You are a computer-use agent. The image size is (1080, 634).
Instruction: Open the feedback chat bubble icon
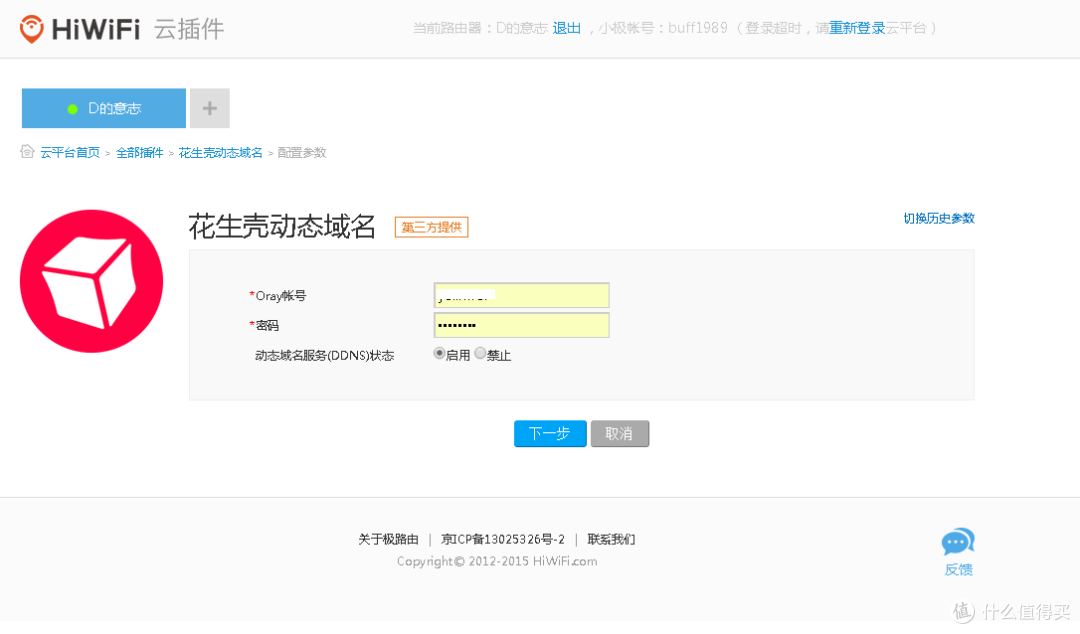coord(958,542)
